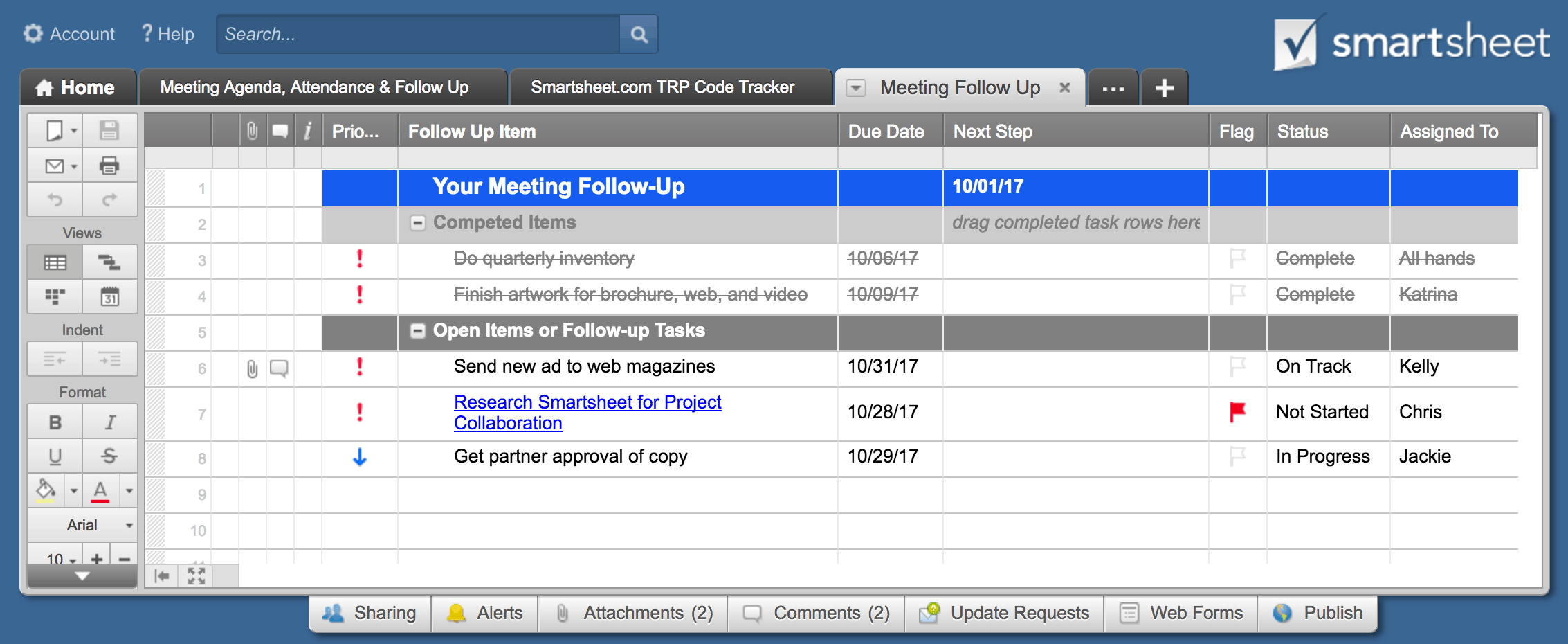The width and height of the screenshot is (1568, 644).
Task: Click the Print icon in toolbar
Action: [109, 166]
